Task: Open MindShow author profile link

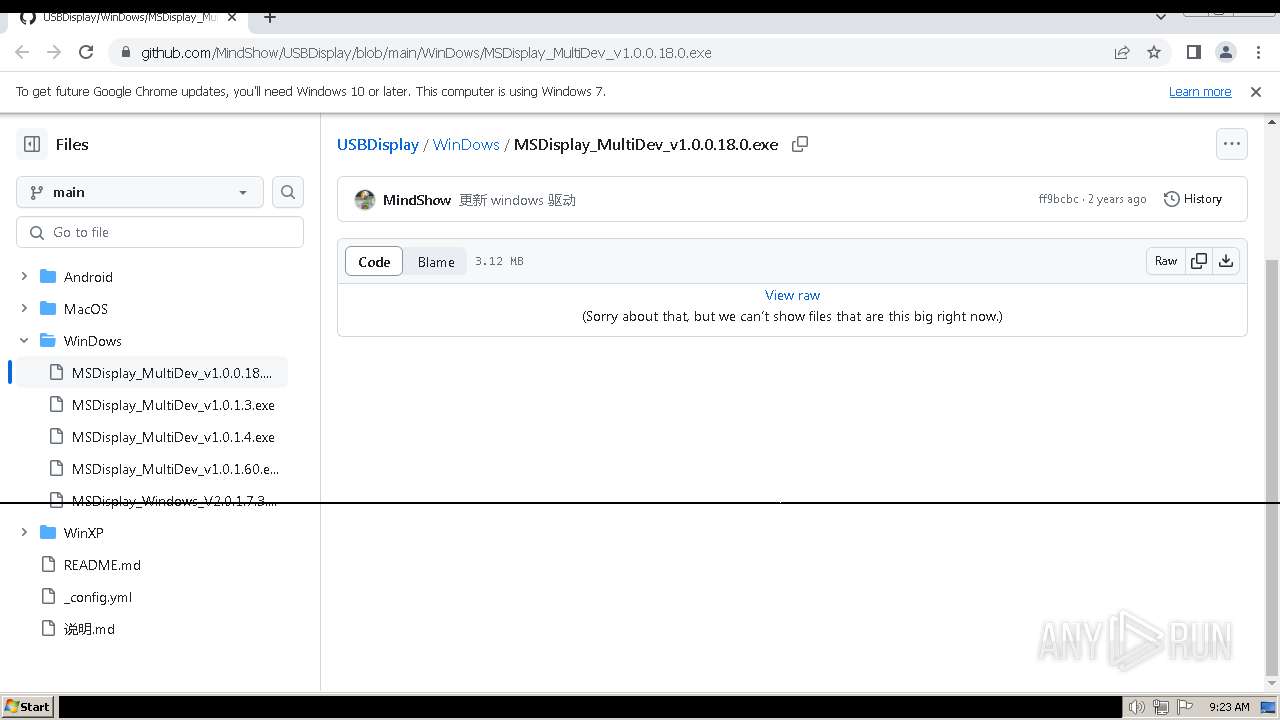Action: [417, 200]
